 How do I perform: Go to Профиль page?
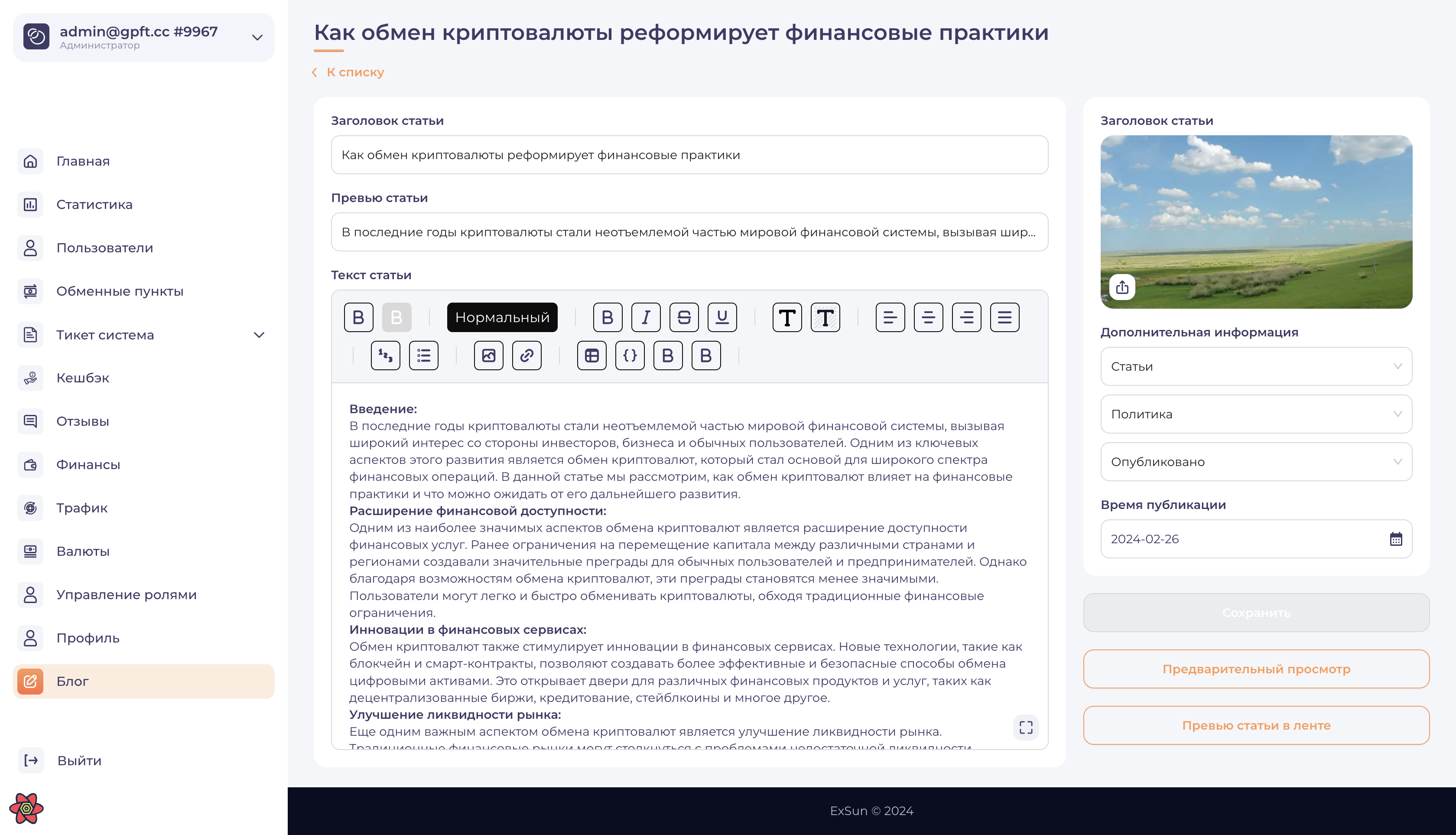144,638
